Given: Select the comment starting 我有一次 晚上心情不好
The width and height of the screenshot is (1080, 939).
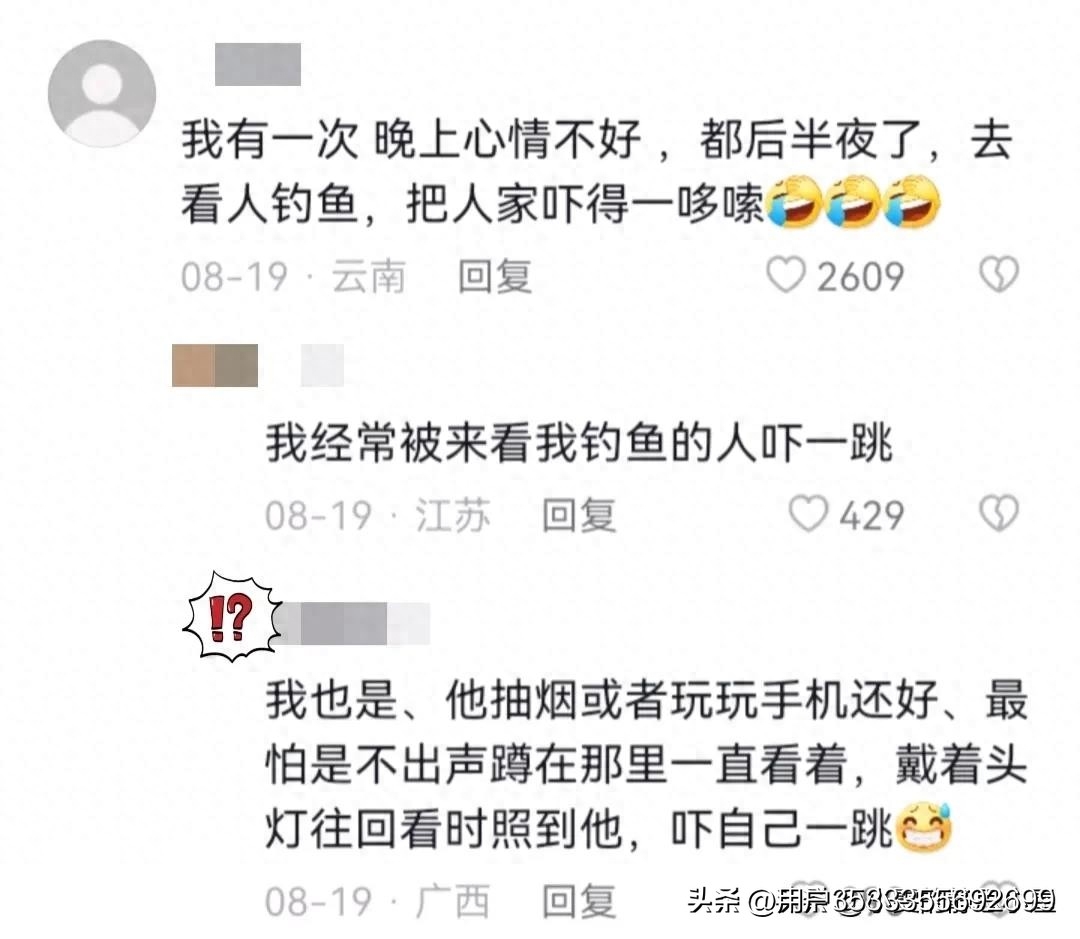Looking at the screenshot, I should [x=596, y=172].
